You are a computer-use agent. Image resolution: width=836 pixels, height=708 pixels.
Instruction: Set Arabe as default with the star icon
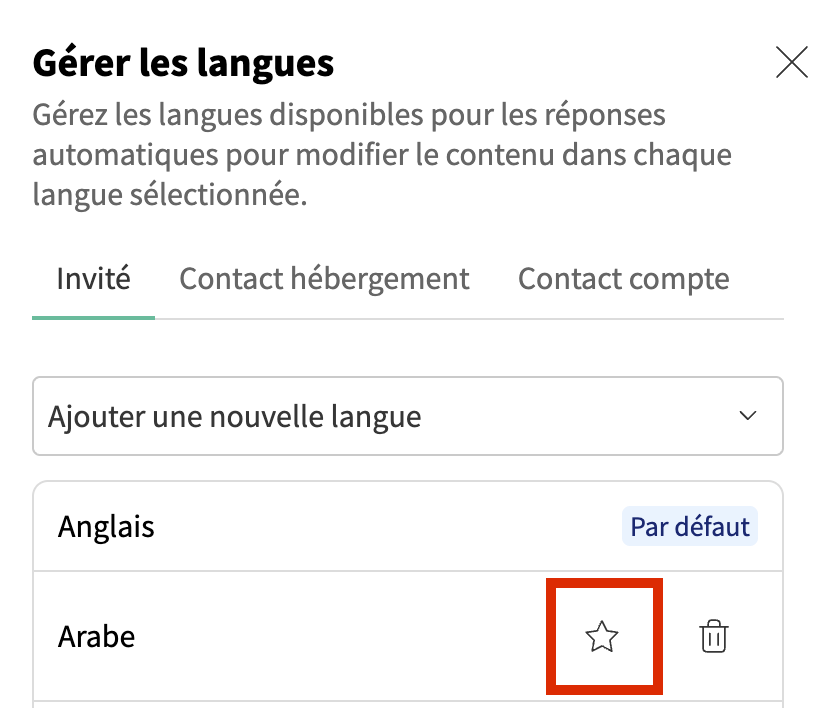click(602, 637)
